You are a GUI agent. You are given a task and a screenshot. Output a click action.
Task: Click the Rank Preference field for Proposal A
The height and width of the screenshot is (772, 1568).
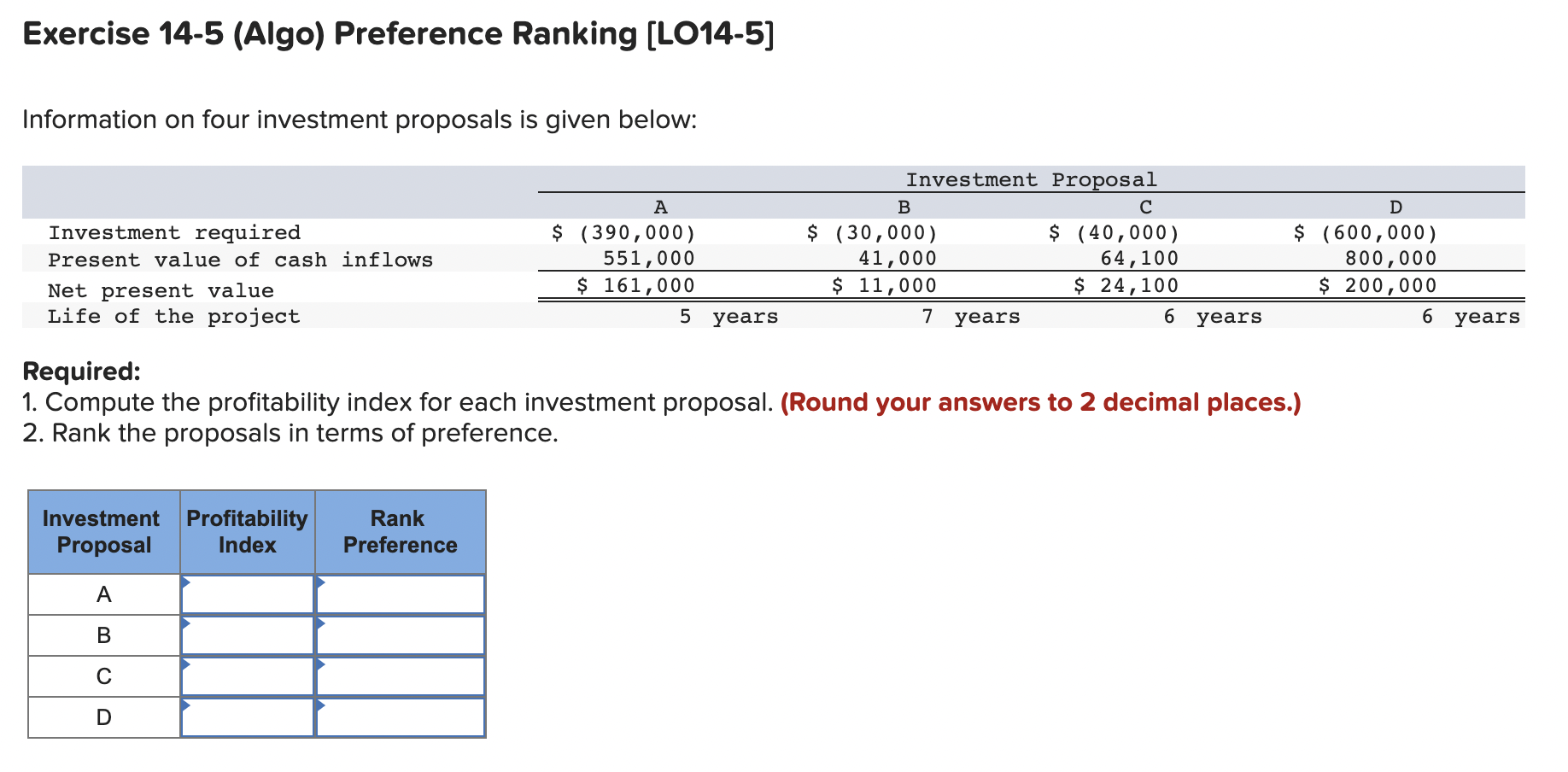(x=400, y=594)
